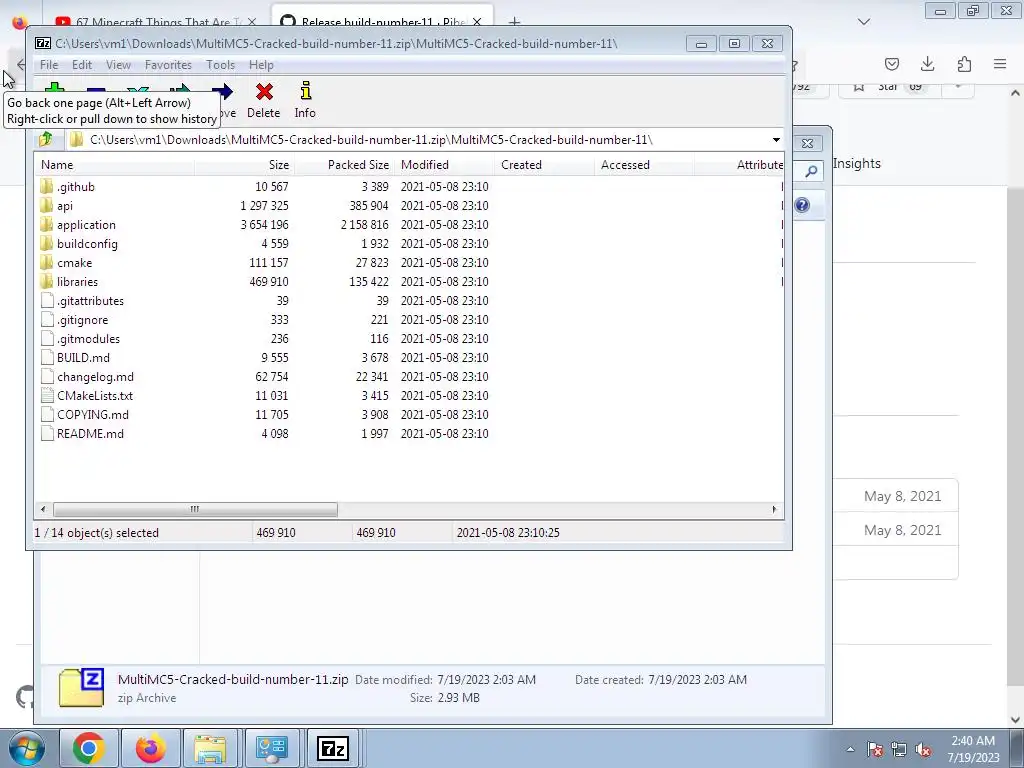Screen dimensions: 1024x768
Task: Click the muted volume tray icon
Action: [923, 750]
